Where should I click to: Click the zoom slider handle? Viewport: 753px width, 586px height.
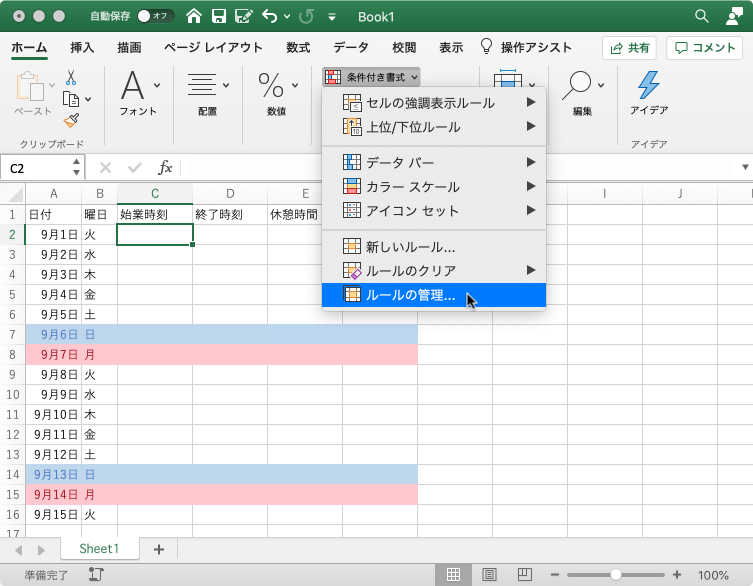click(x=616, y=574)
